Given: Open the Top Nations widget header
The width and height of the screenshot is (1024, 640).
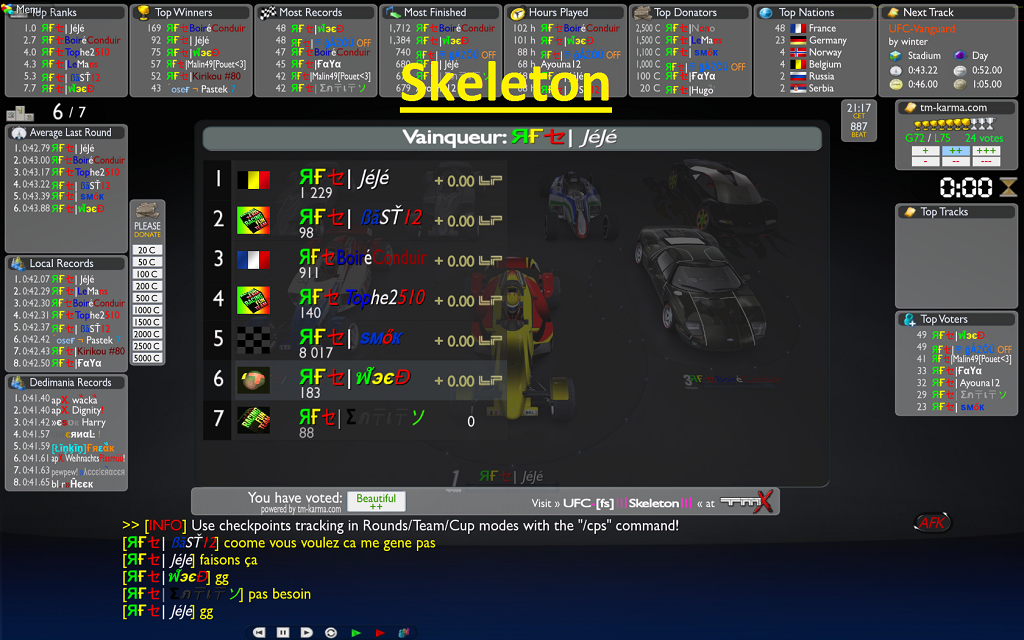Looking at the screenshot, I should (815, 12).
